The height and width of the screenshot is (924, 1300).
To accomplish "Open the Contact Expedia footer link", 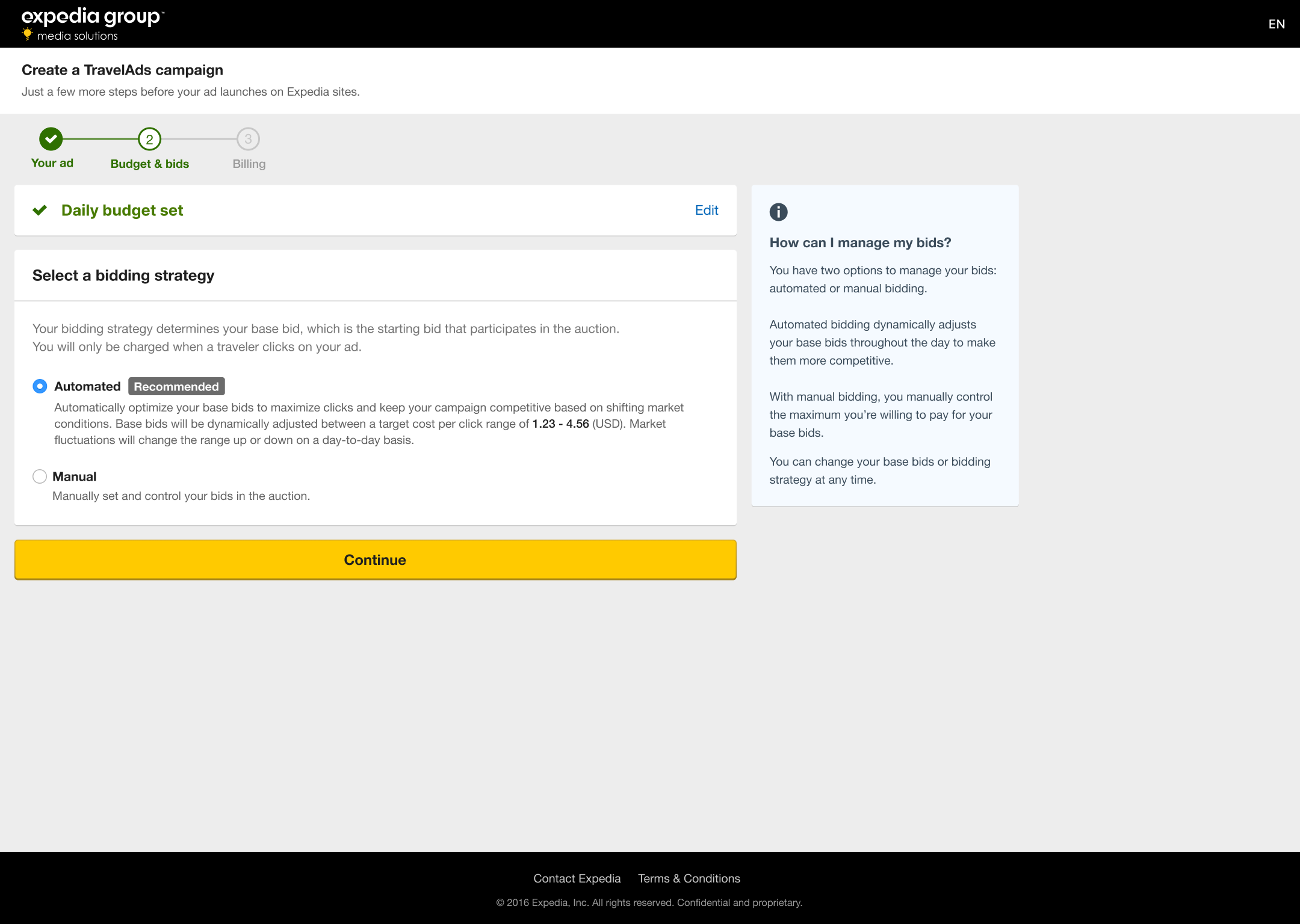I will click(577, 878).
